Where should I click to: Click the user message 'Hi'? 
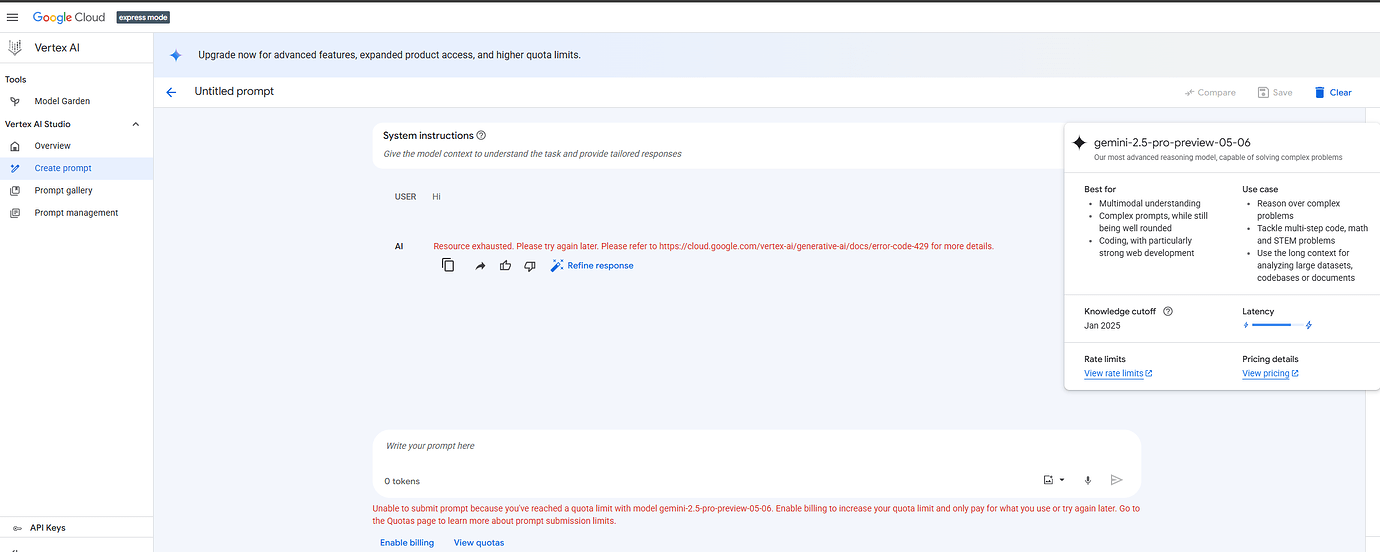click(436, 197)
